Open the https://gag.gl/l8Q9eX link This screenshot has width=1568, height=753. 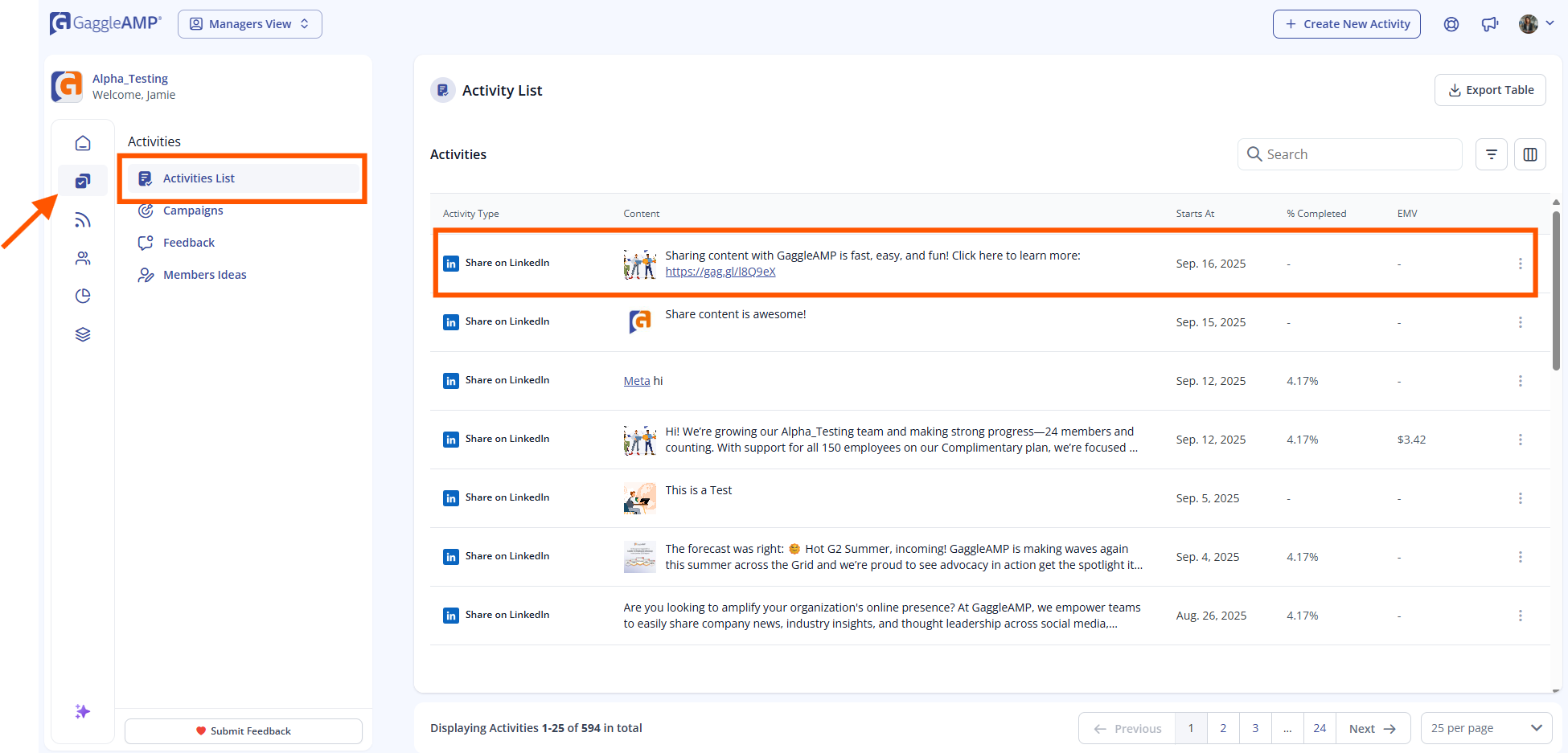pos(720,272)
